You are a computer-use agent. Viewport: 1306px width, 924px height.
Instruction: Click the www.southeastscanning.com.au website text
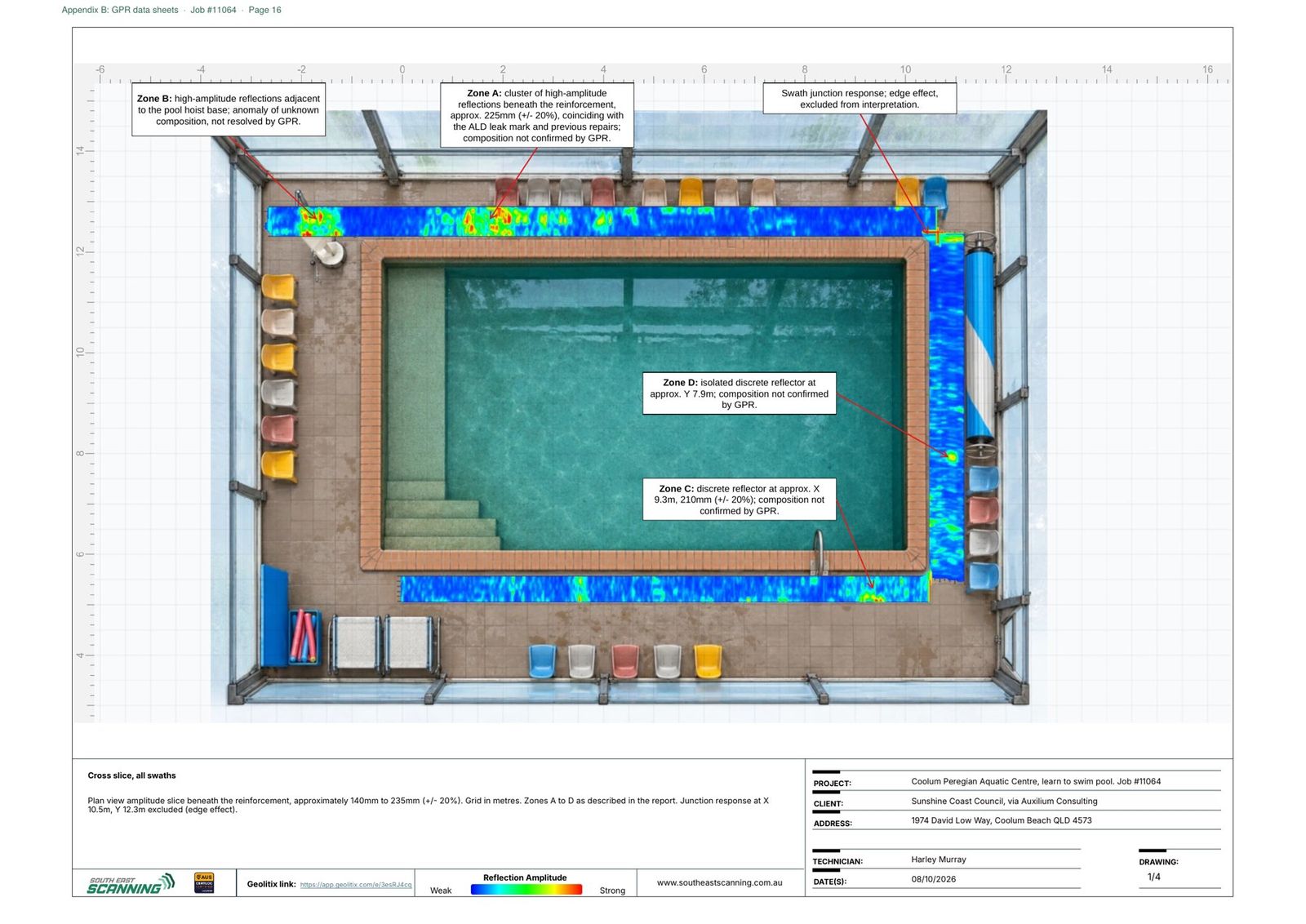719,882
